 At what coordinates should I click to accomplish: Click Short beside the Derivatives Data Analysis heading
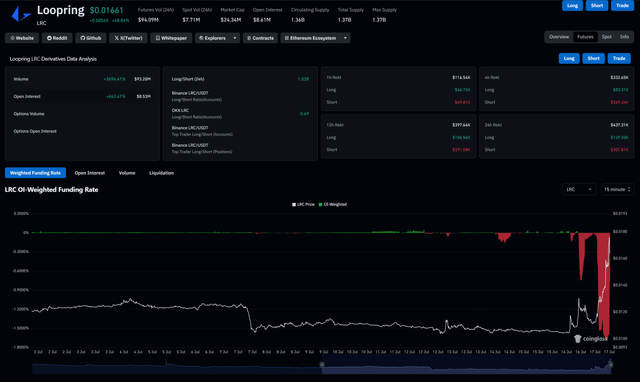coord(593,58)
